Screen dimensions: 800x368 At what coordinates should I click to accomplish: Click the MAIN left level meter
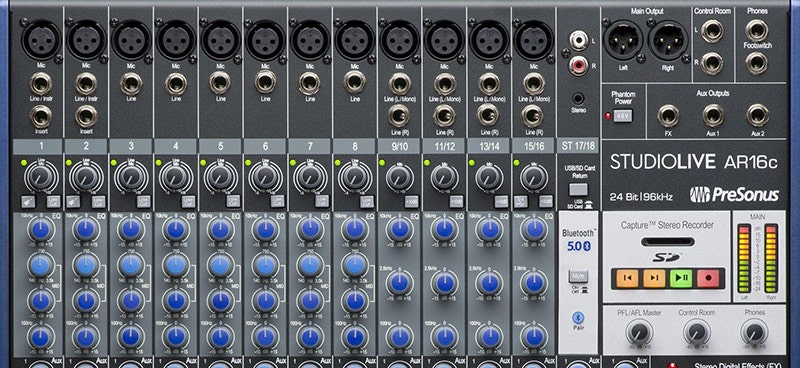click(744, 258)
